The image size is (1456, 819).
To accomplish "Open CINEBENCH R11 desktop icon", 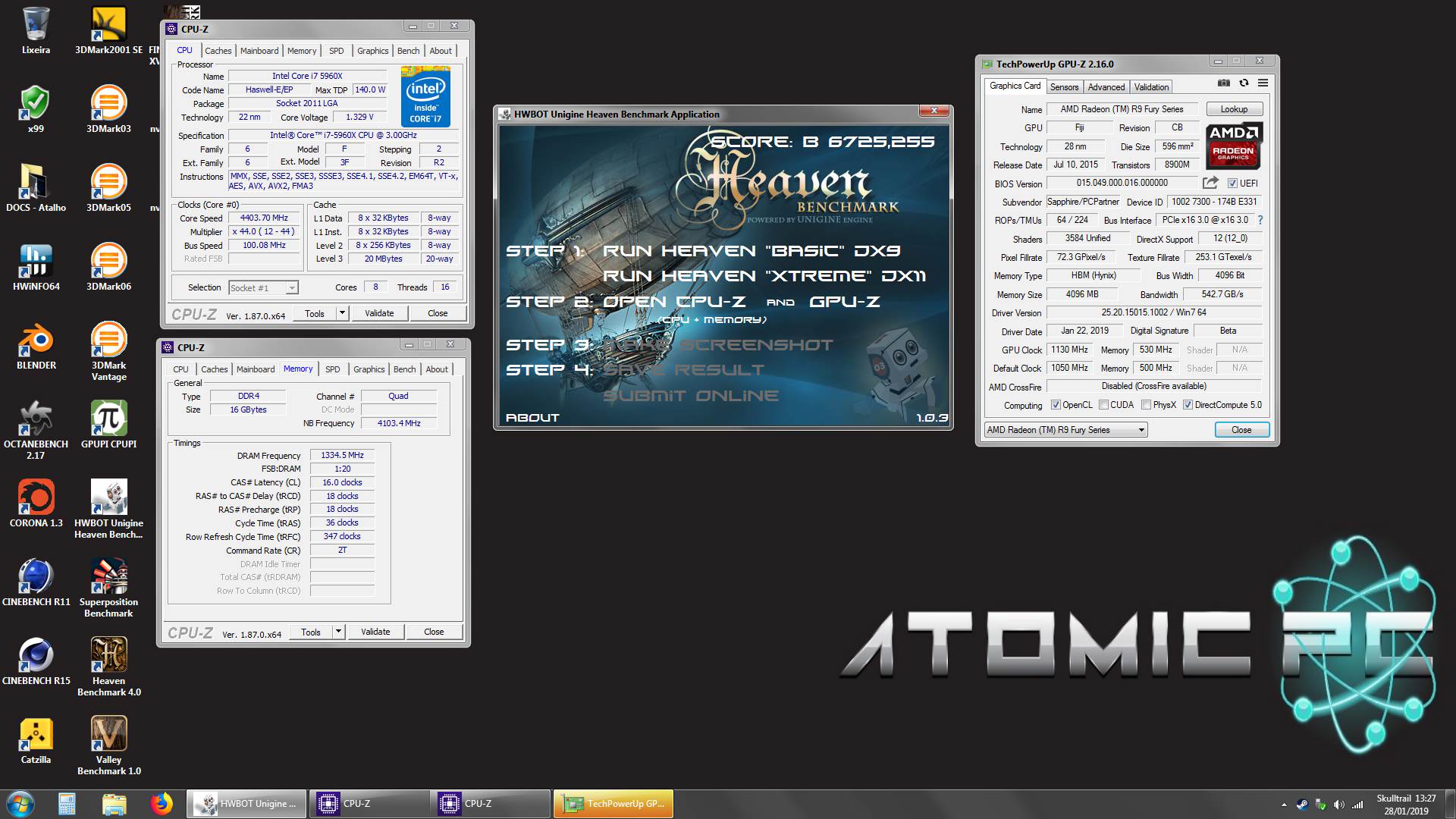I will coord(36,582).
